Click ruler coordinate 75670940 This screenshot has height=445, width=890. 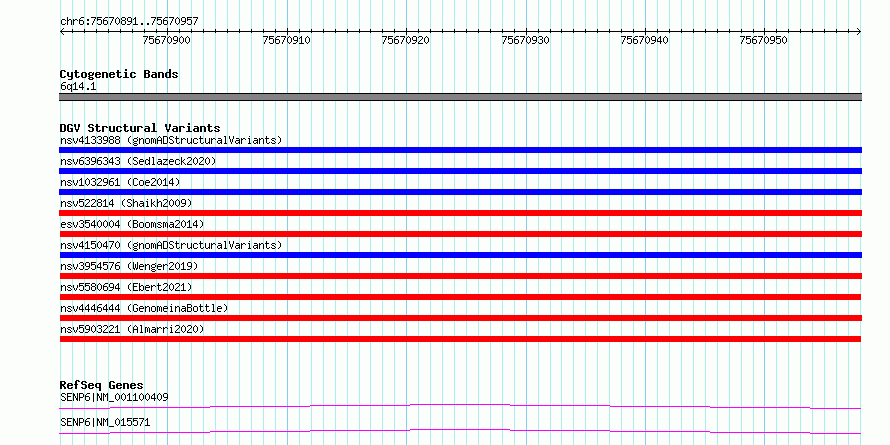645,40
